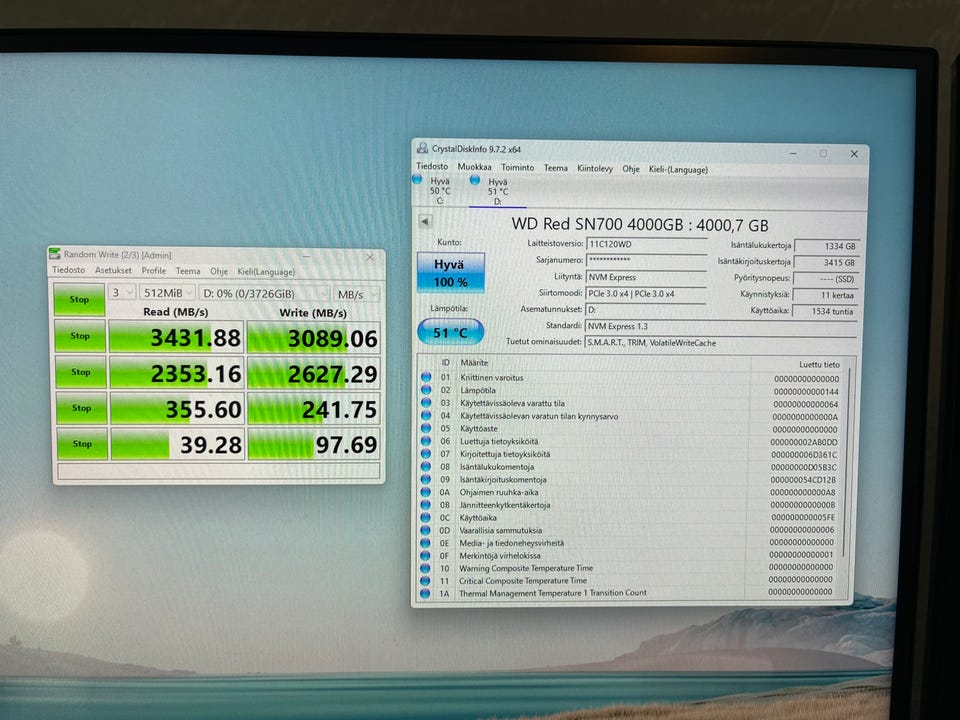Click status orb of Kirjoitettuja tietoyksiköitä row
Screen dimensions: 960x720
tap(426, 454)
